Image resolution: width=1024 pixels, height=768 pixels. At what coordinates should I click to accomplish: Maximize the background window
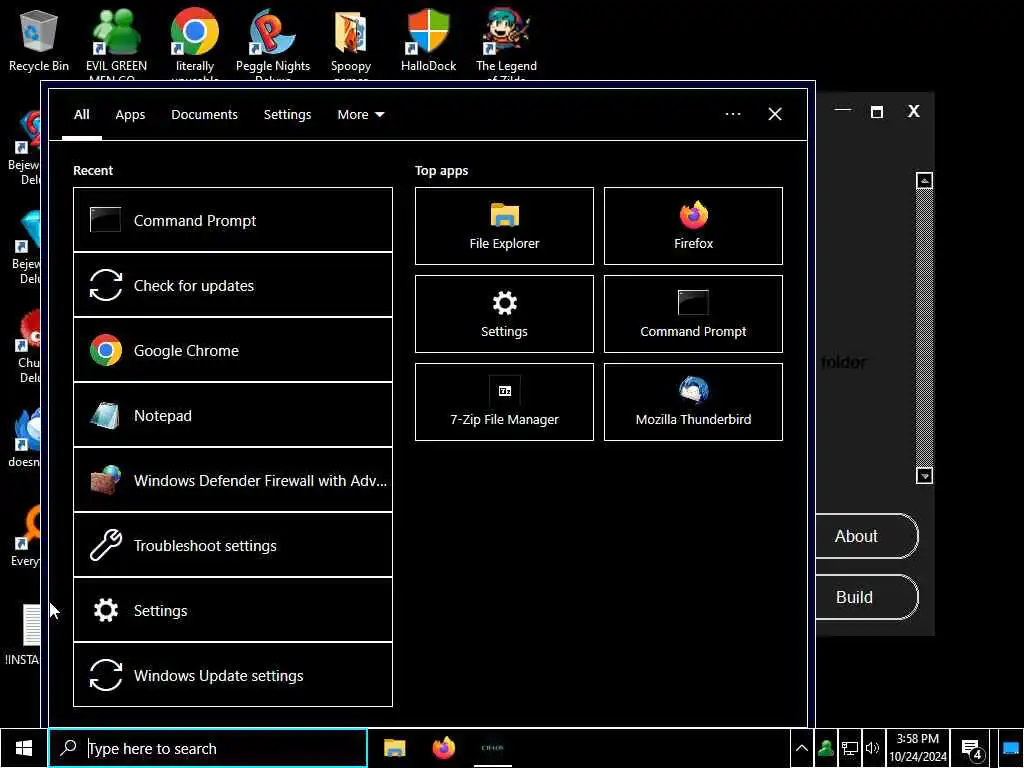pyautogui.click(x=876, y=112)
